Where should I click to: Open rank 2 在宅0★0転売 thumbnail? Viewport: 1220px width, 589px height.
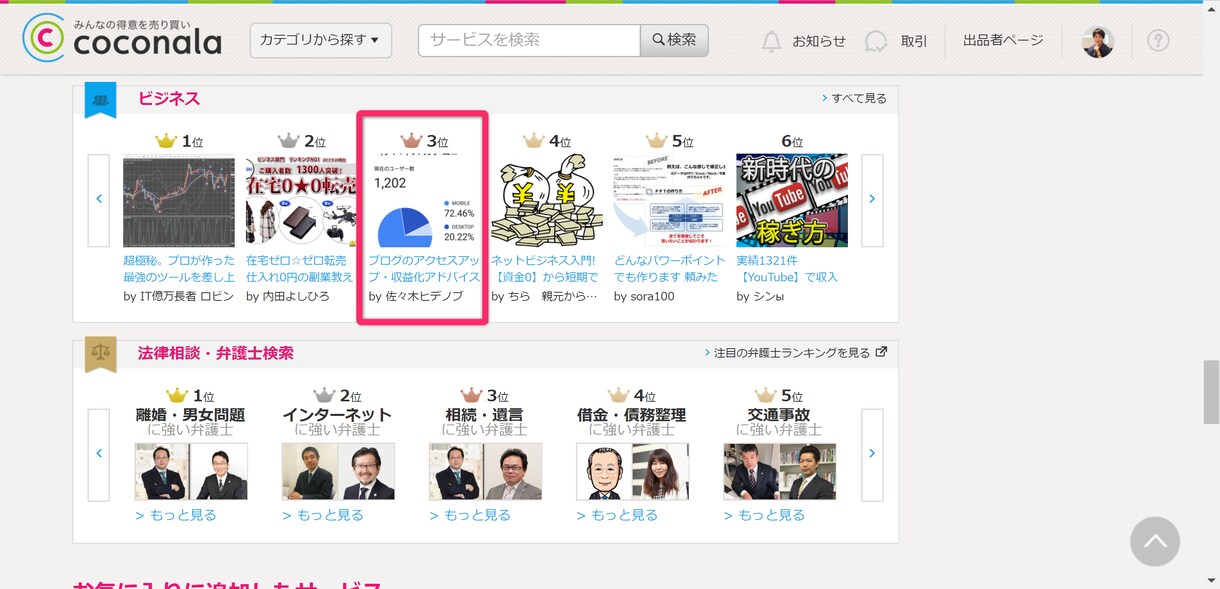[301, 200]
